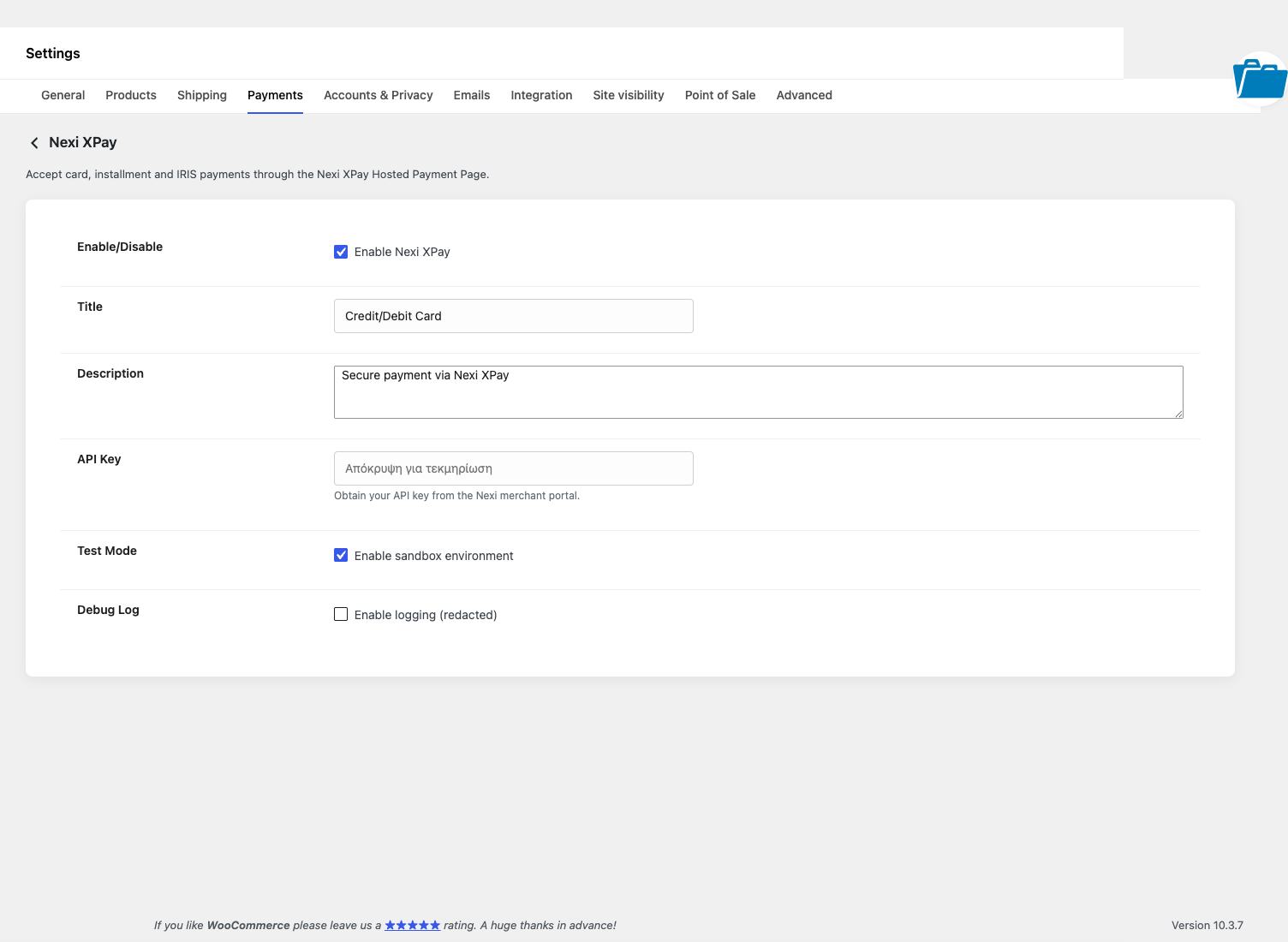Click the Version 10.3.7 footer text
The width and height of the screenshot is (1288, 942).
point(1207,925)
